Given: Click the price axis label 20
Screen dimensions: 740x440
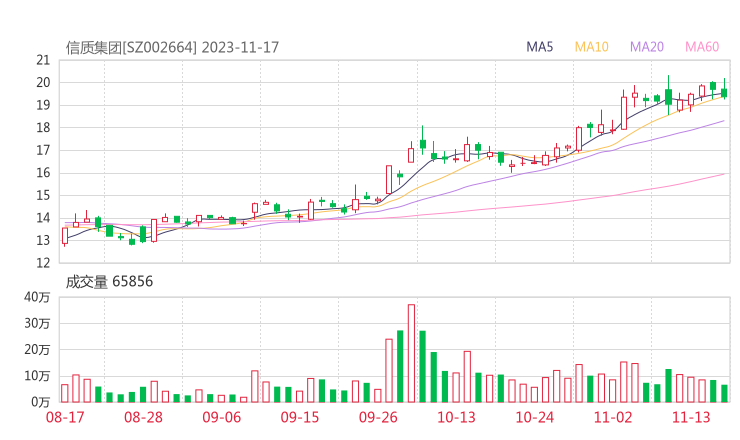Looking at the screenshot, I should pyautogui.click(x=43, y=83).
